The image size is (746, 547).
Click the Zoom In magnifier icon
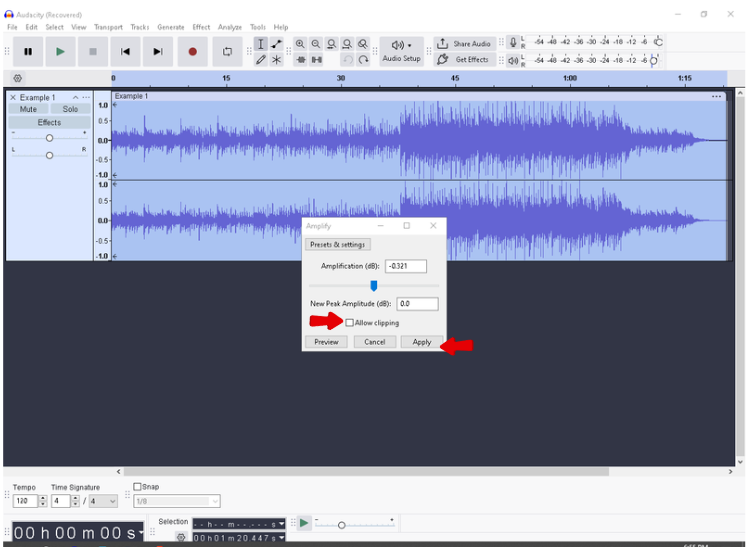point(300,44)
